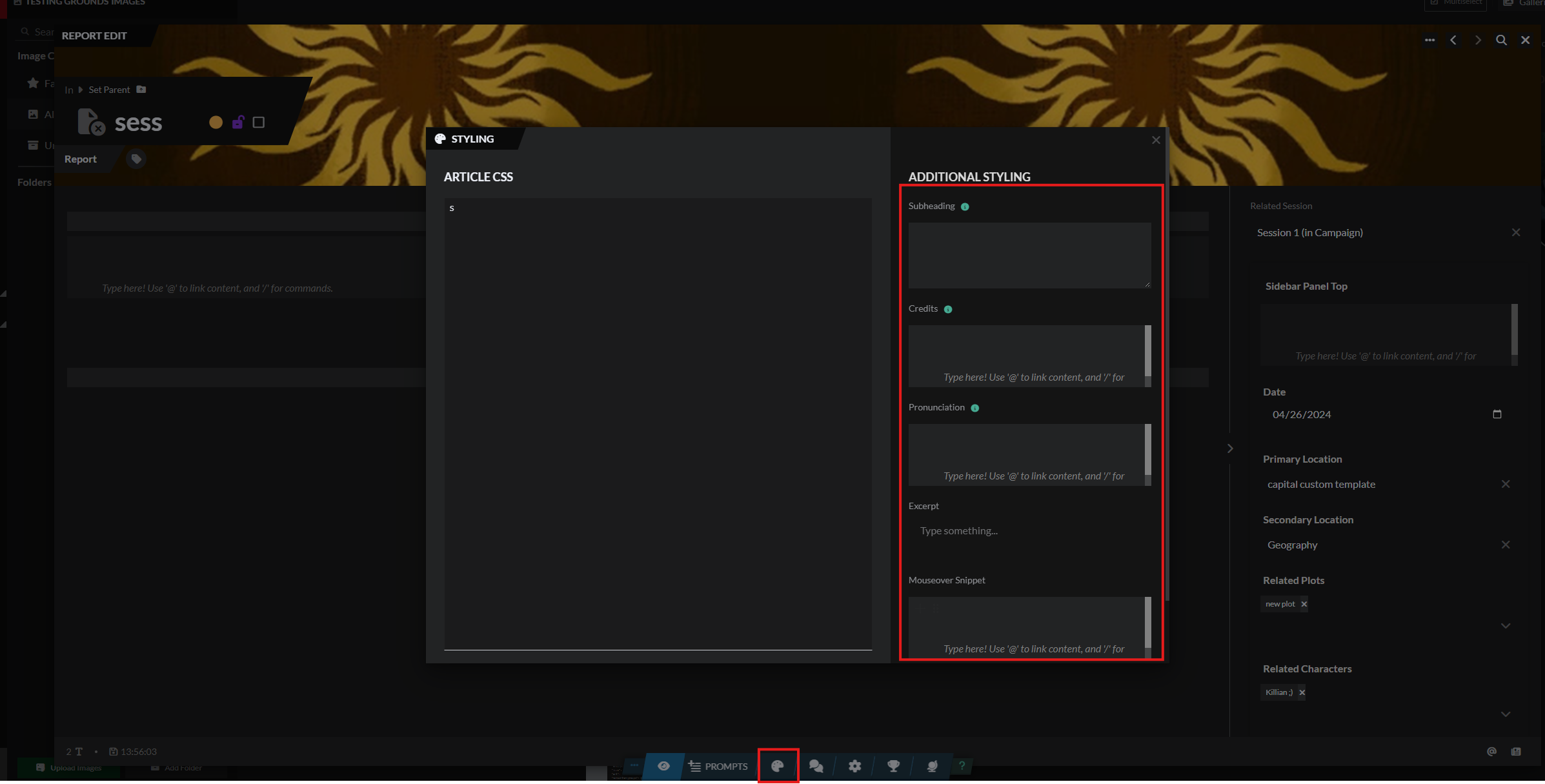
Task: Open the green help question mark
Action: pyautogui.click(x=962, y=766)
